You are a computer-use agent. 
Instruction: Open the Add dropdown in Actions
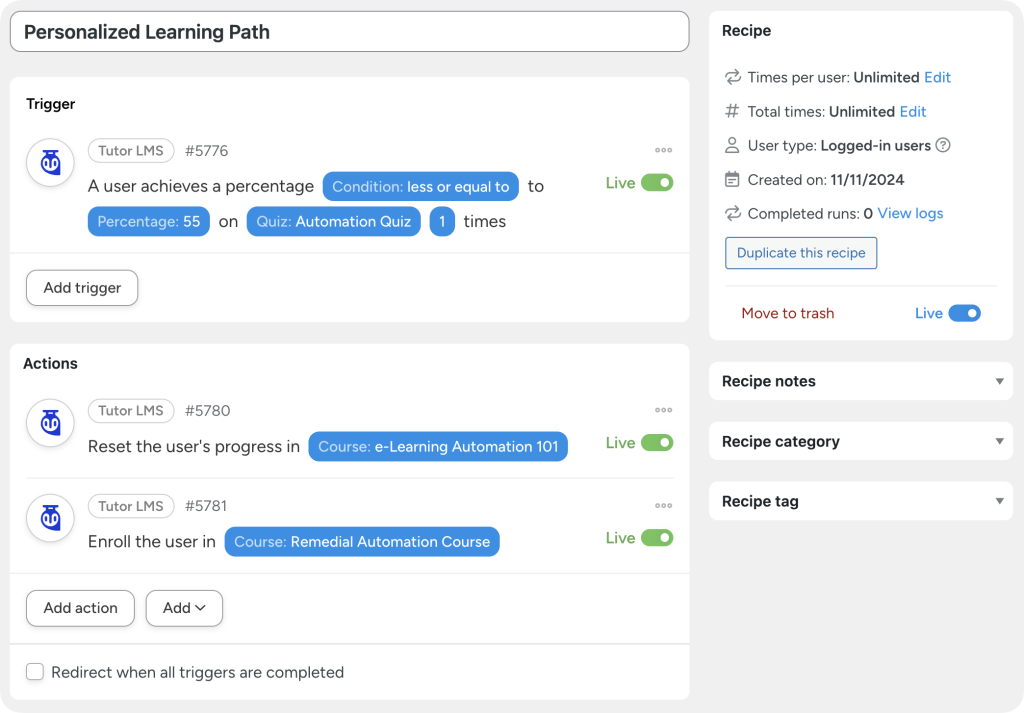[x=184, y=608]
